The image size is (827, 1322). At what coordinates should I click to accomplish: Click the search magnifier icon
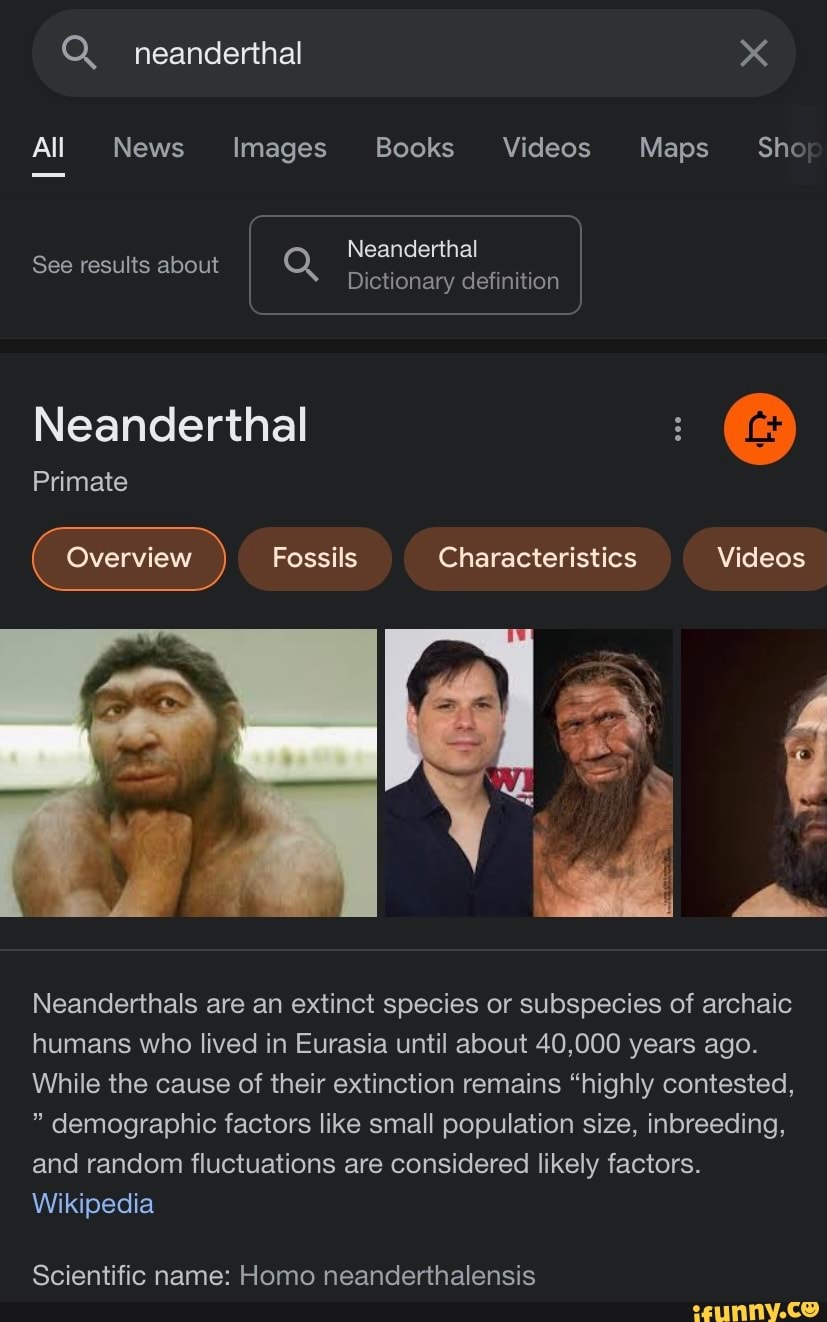click(x=78, y=53)
